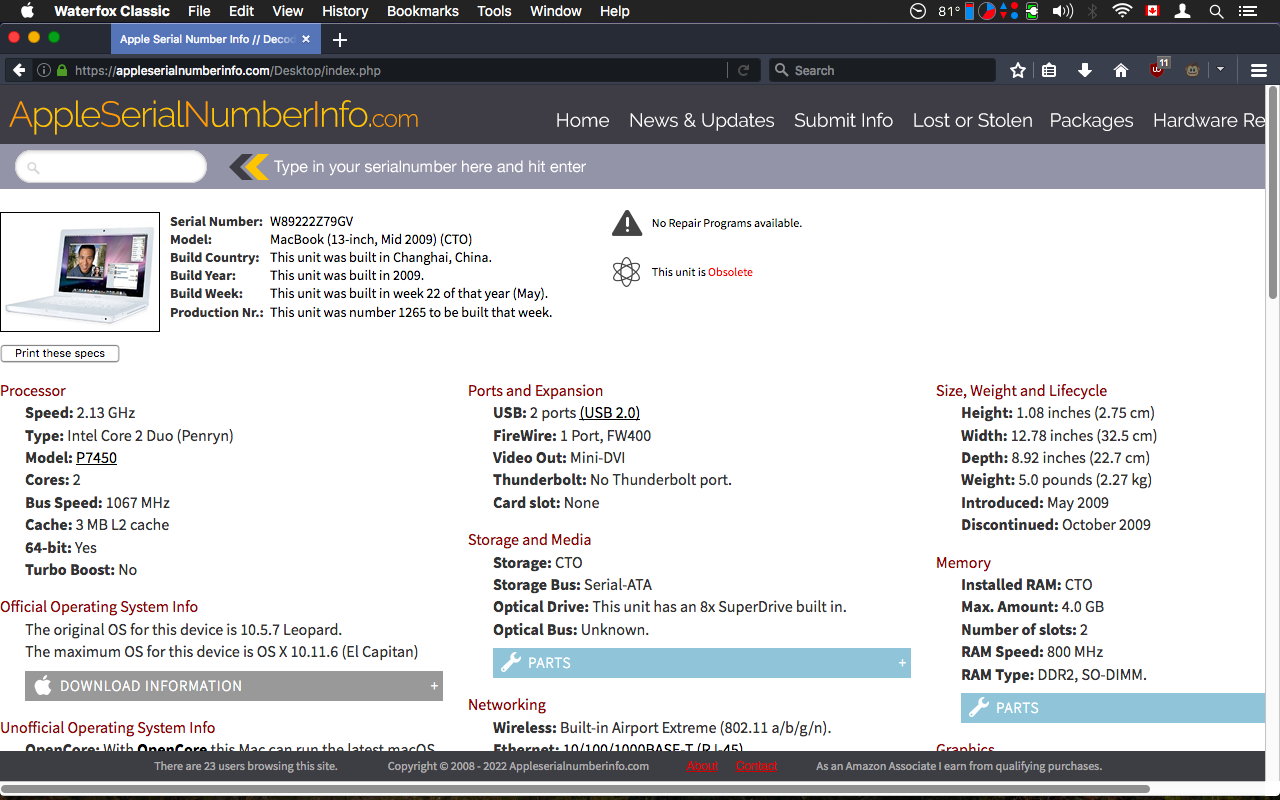This screenshot has width=1280, height=800.
Task: Click the Apple logo in Download Information bar
Action: tap(43, 686)
